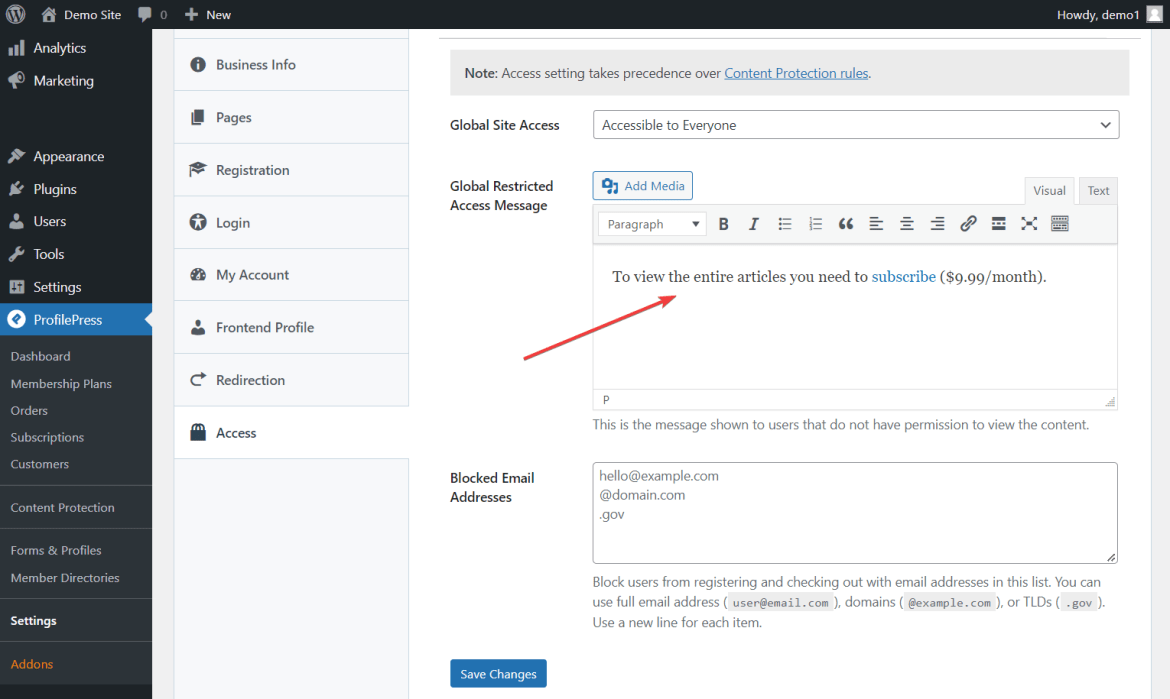Screen dimensions: 1170x699
Task: Align text center
Action: 907,224
